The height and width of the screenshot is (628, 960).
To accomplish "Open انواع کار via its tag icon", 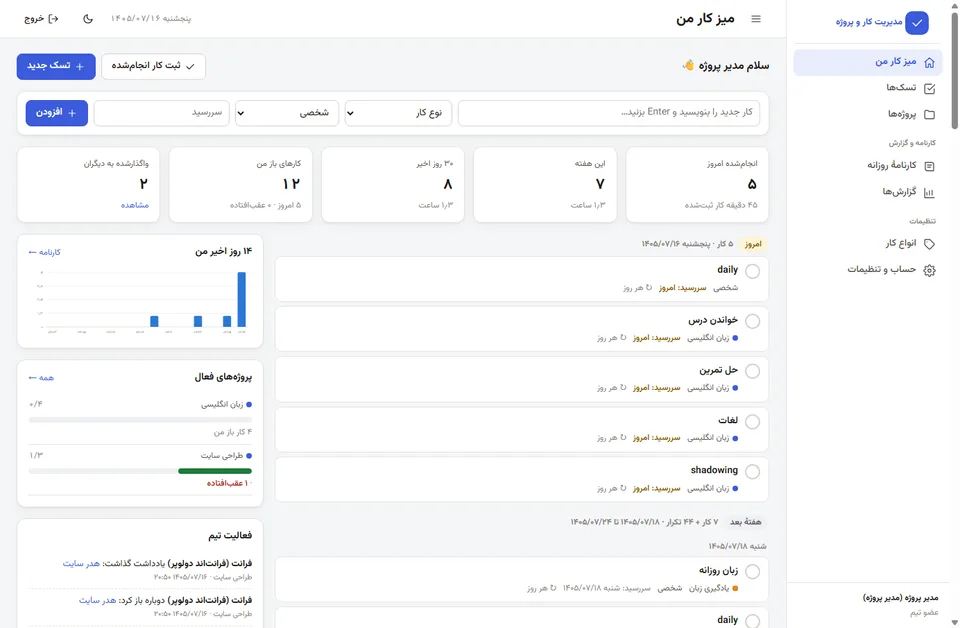I will pyautogui.click(x=929, y=244).
